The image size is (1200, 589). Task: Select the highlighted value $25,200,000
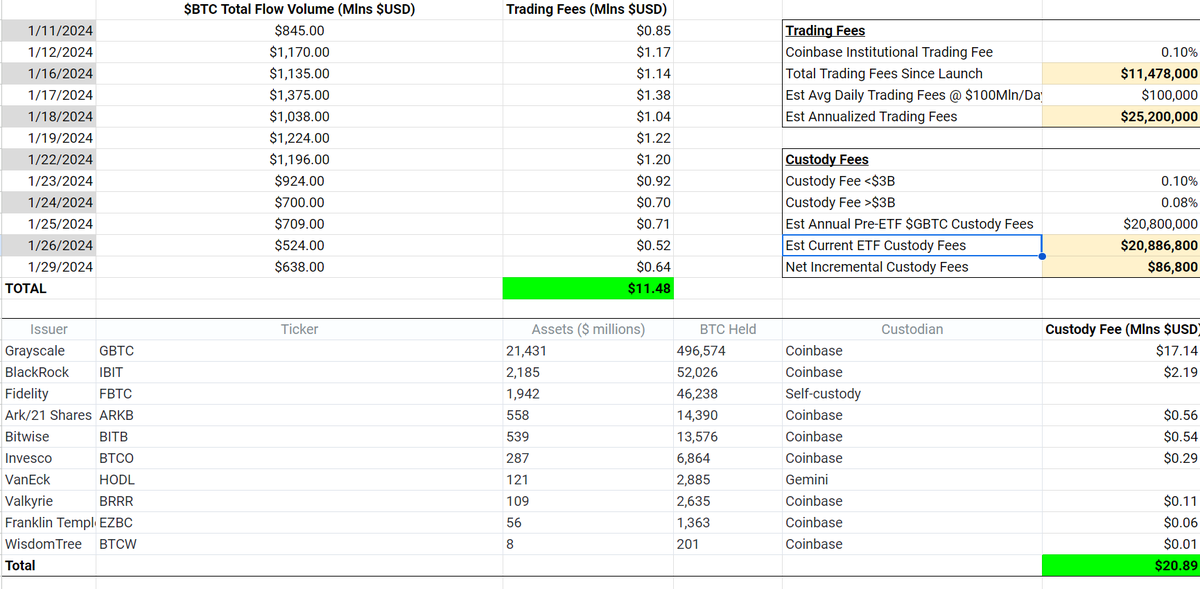1122,116
